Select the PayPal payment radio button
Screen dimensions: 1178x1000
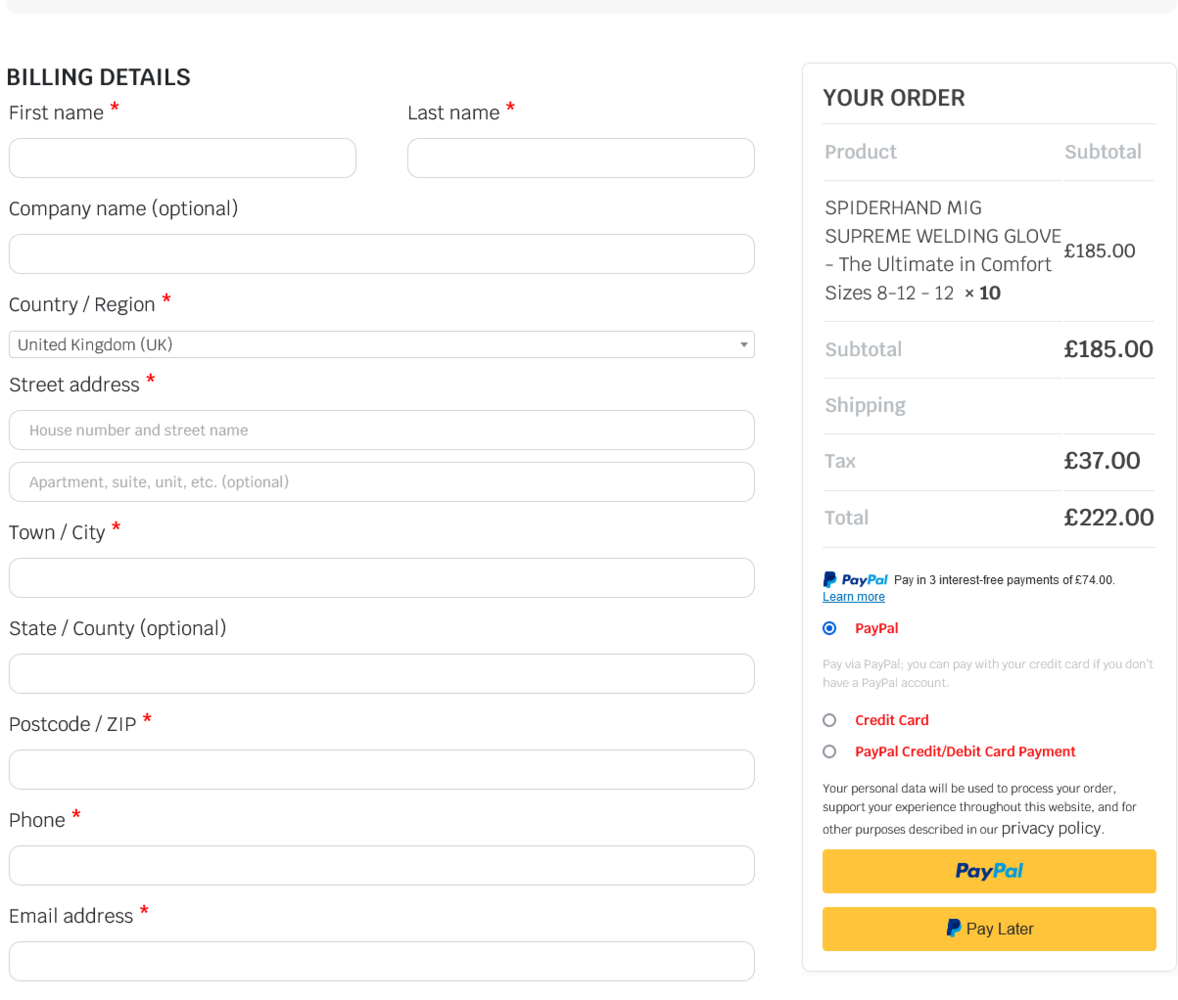[x=829, y=628]
